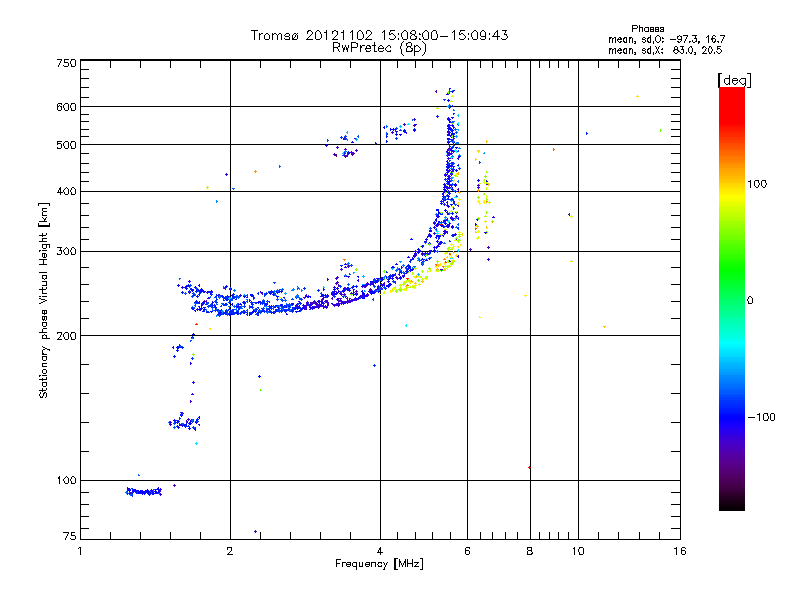Select the "mean, sd,X: 83.0, 20.5" line
800x600 pixels.
tap(665, 50)
